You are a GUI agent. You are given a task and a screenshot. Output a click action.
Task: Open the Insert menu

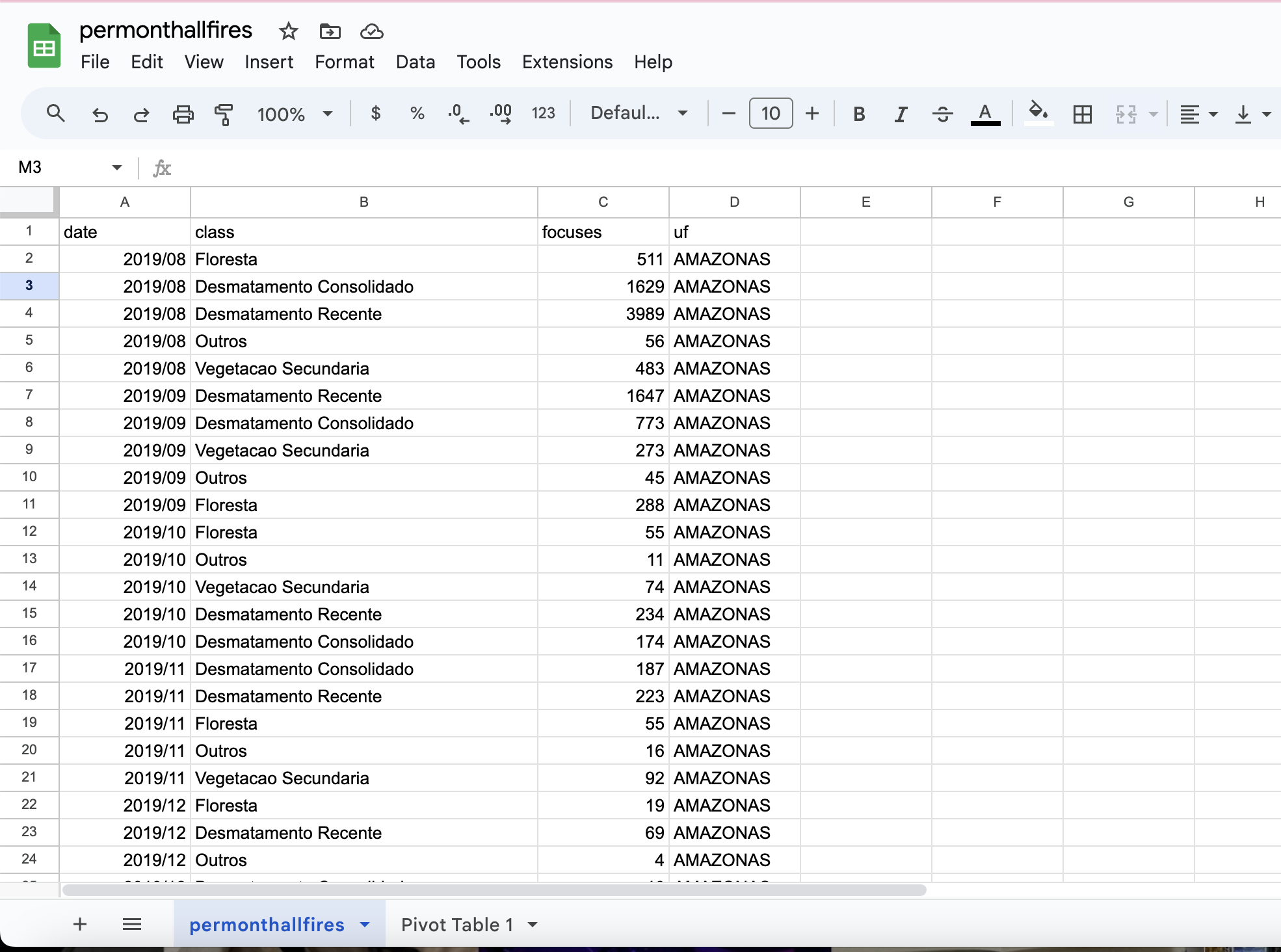pyautogui.click(x=269, y=62)
